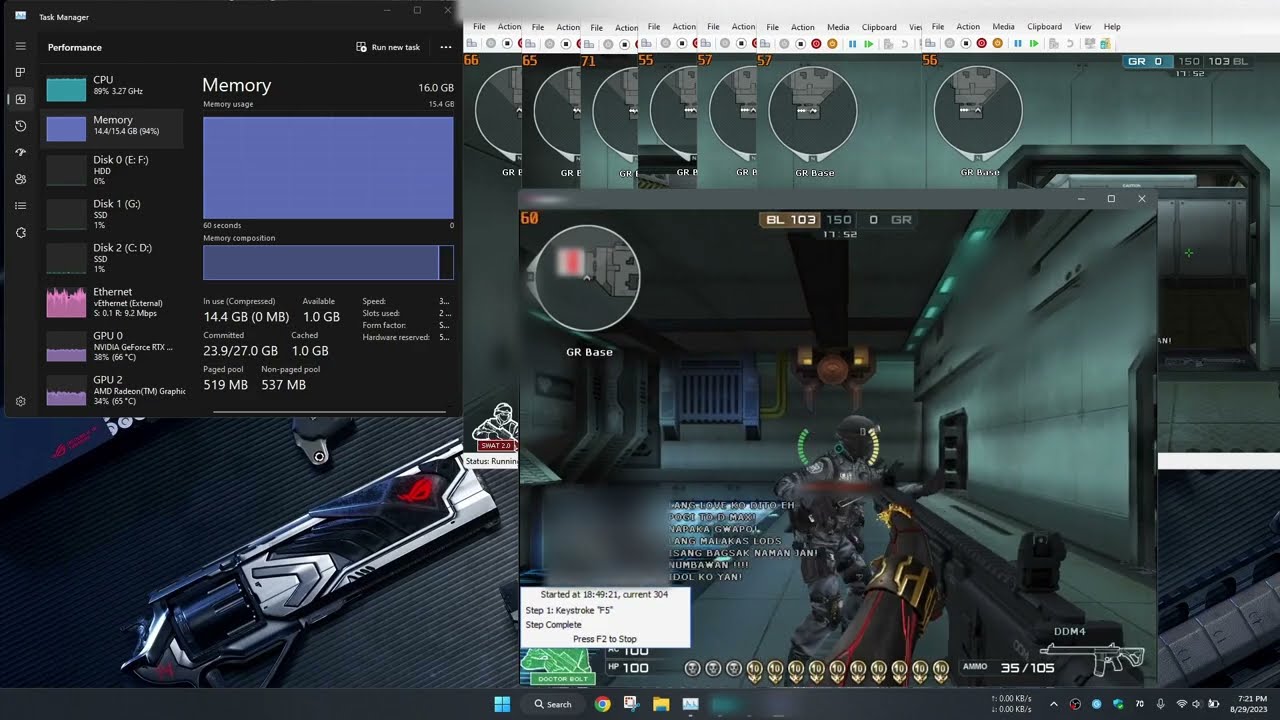Open App history page in Task Manager

click(x=21, y=126)
